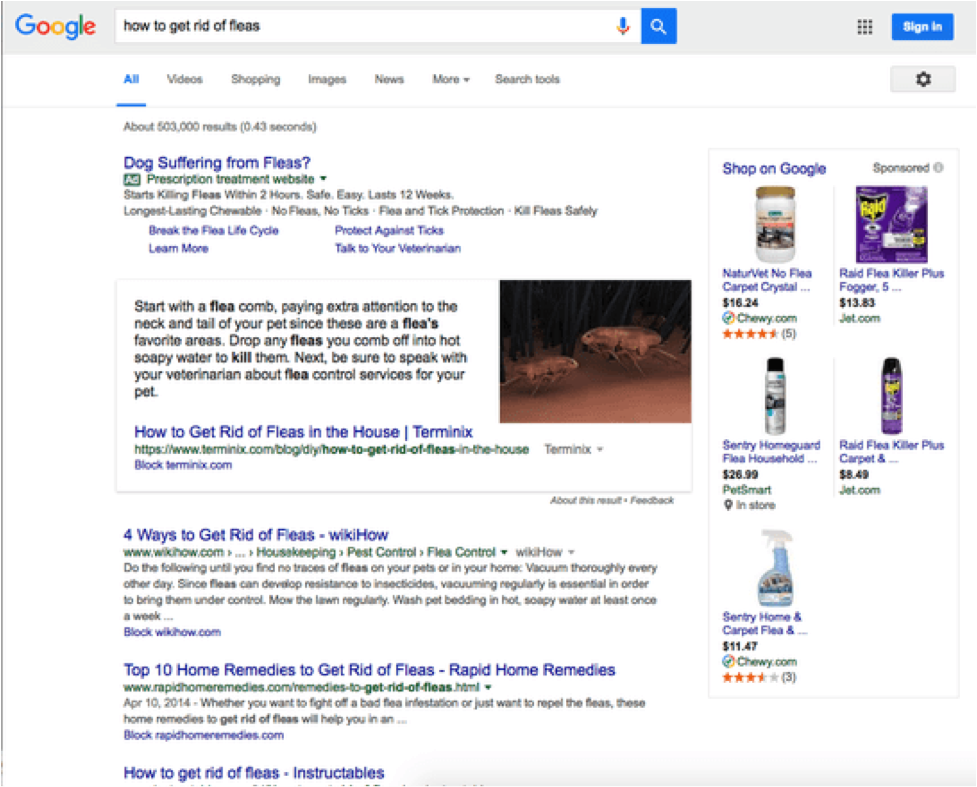Click the About 503,000 results text
This screenshot has width=977, height=787.
coord(219,126)
